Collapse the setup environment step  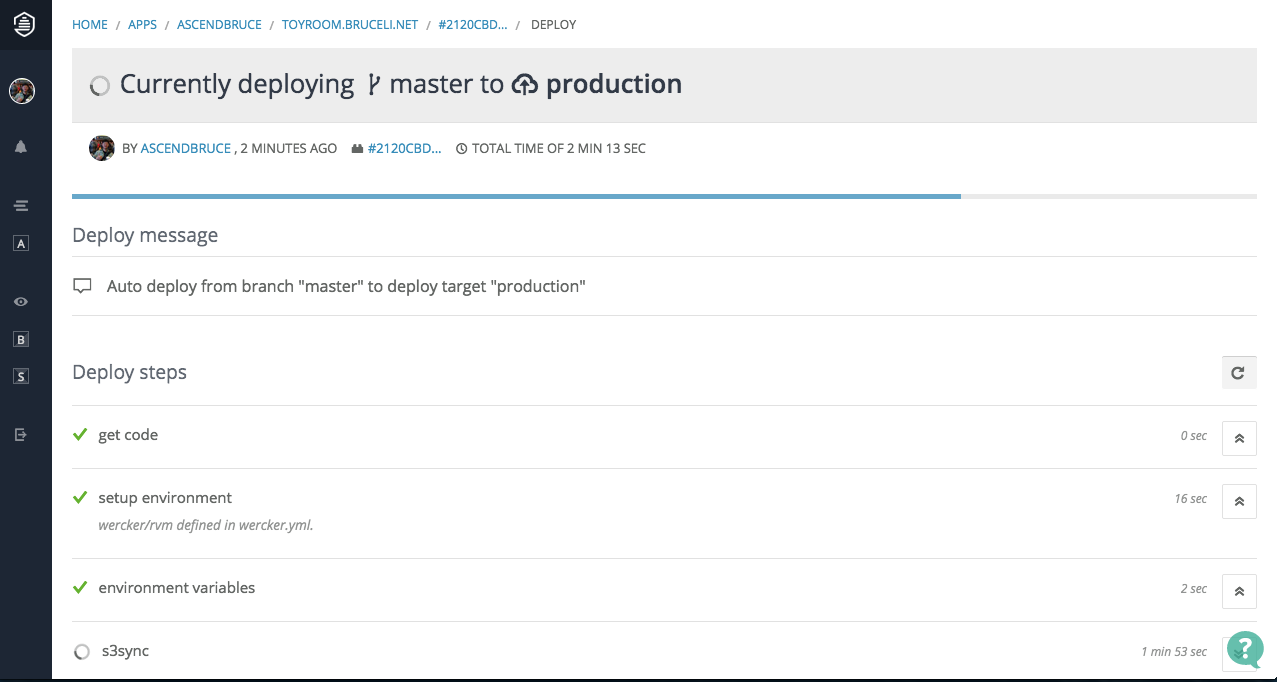coord(1239,501)
